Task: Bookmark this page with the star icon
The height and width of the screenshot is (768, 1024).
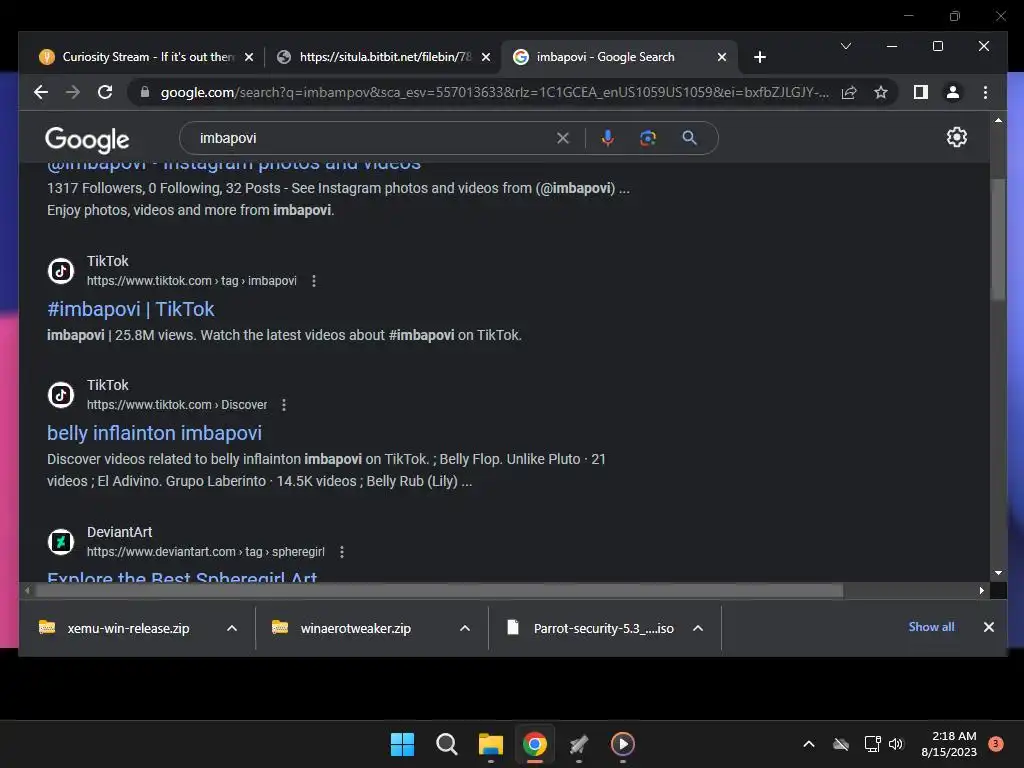Action: click(x=881, y=92)
